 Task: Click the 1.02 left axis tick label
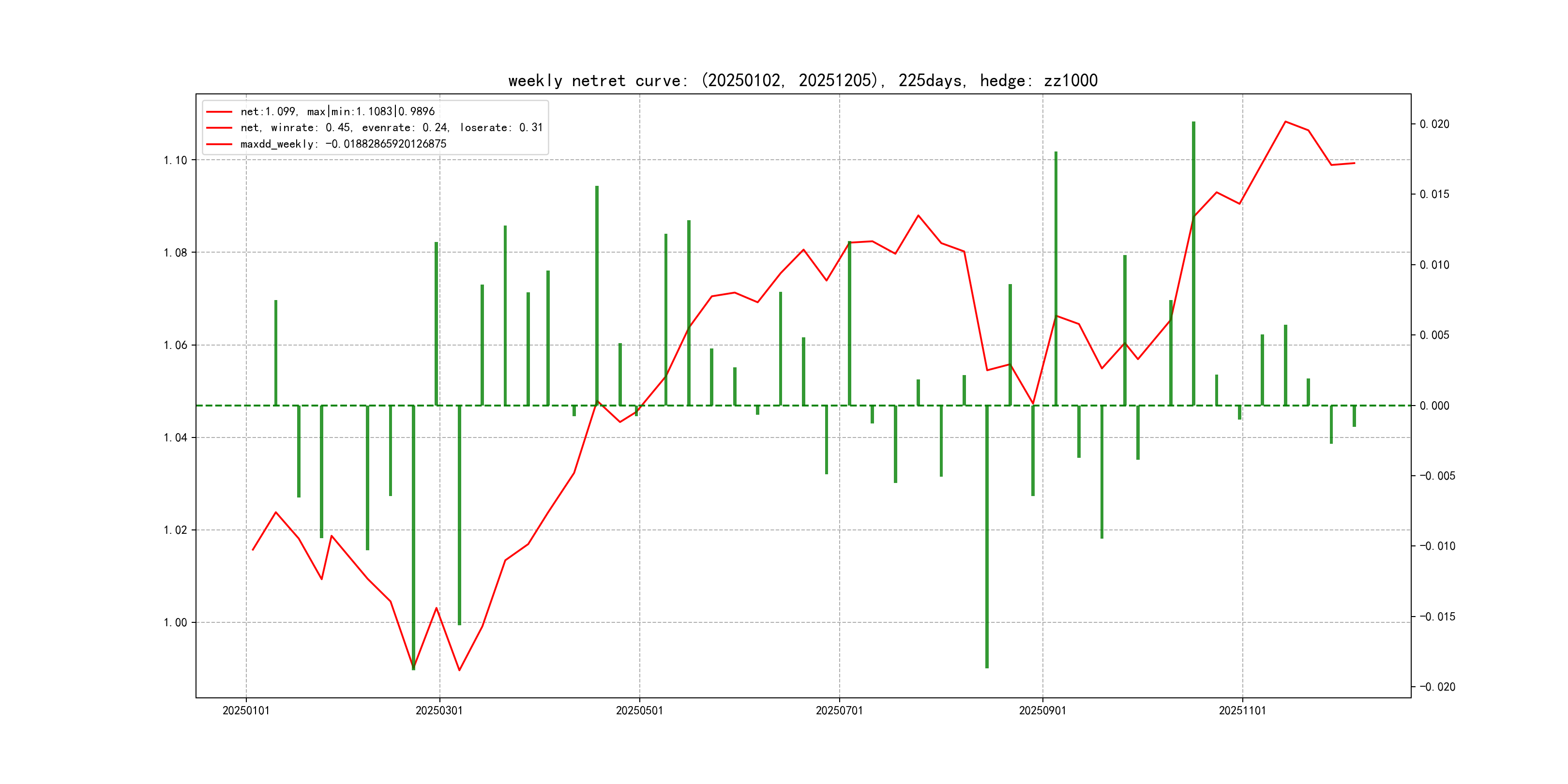tap(175, 529)
